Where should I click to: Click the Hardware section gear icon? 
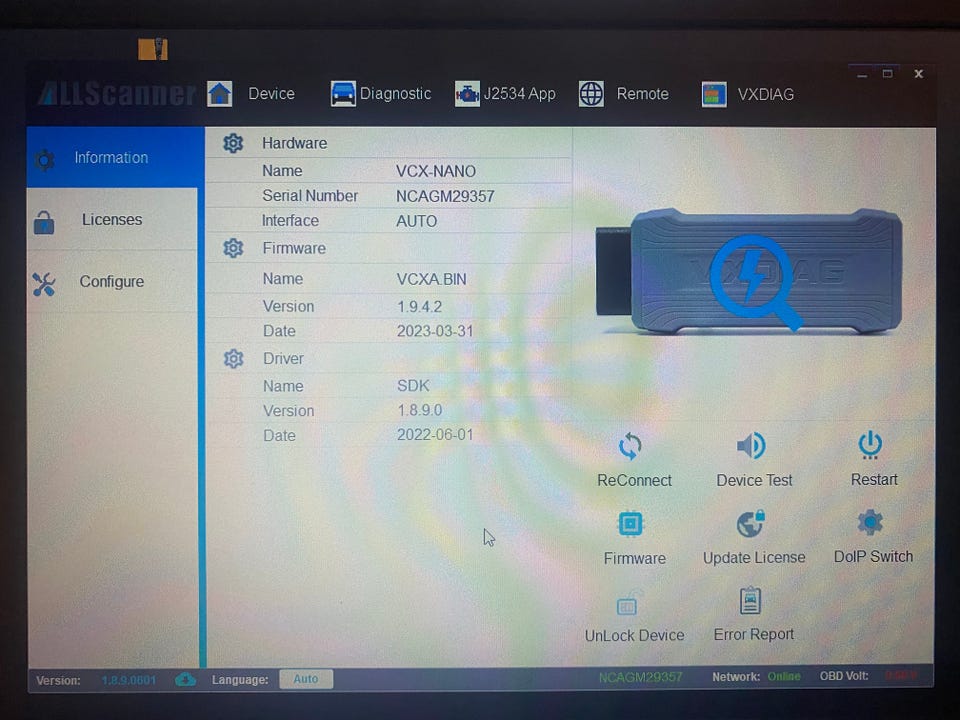click(233, 143)
